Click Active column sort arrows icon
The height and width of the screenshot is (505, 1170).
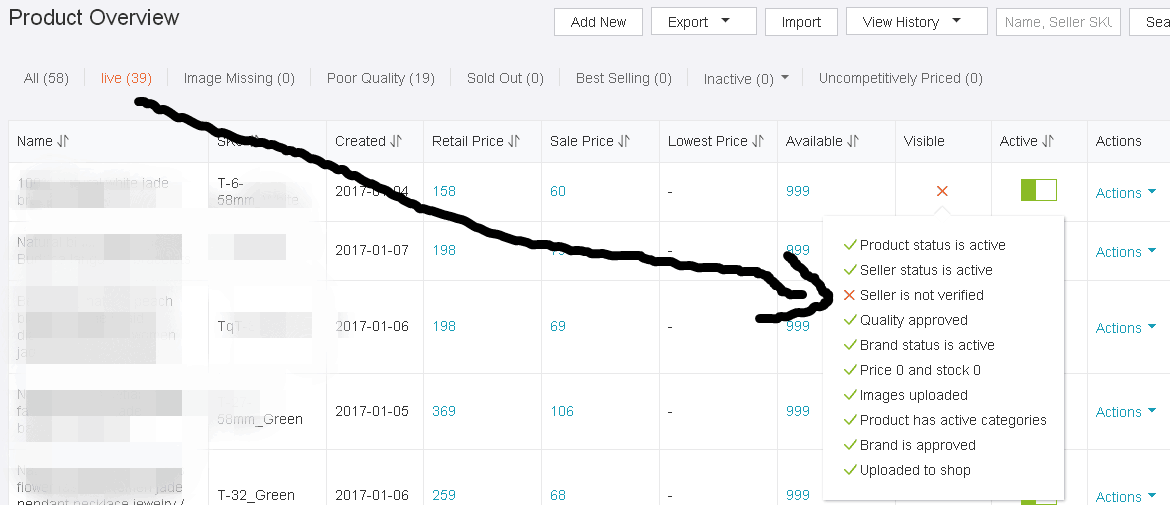pos(1048,142)
